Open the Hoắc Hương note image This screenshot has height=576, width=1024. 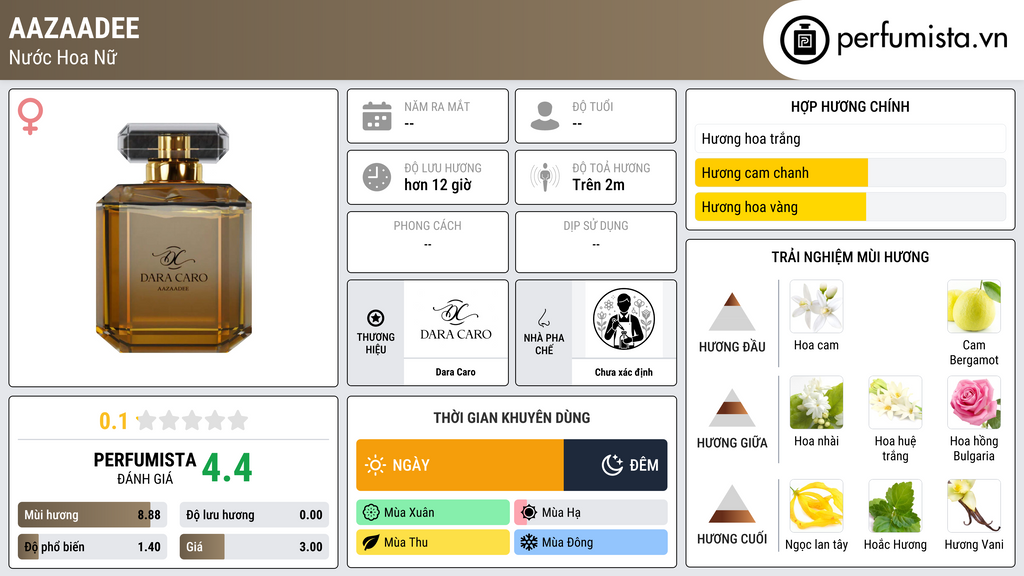(x=895, y=506)
